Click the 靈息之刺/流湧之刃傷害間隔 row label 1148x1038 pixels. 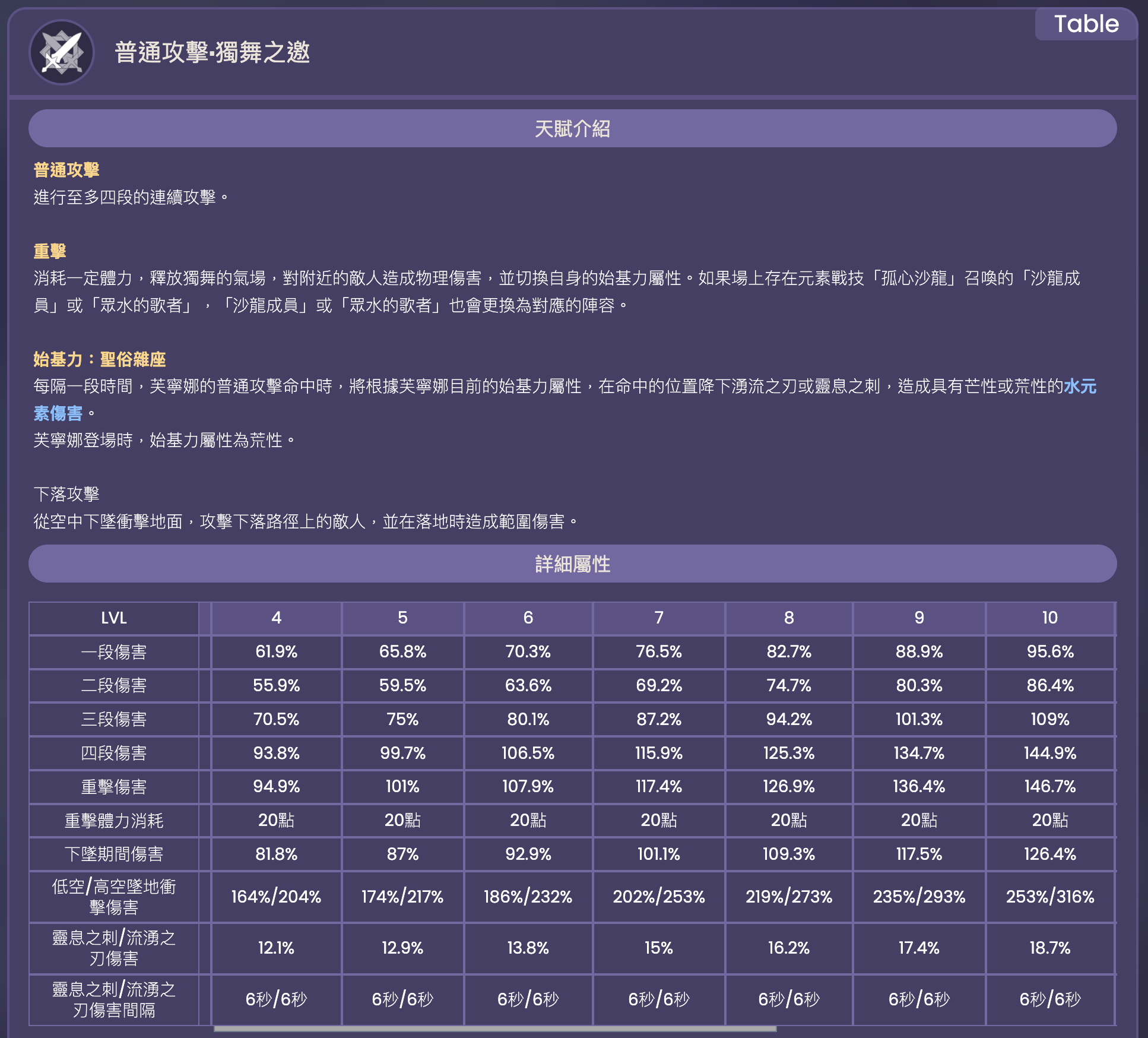click(114, 1000)
